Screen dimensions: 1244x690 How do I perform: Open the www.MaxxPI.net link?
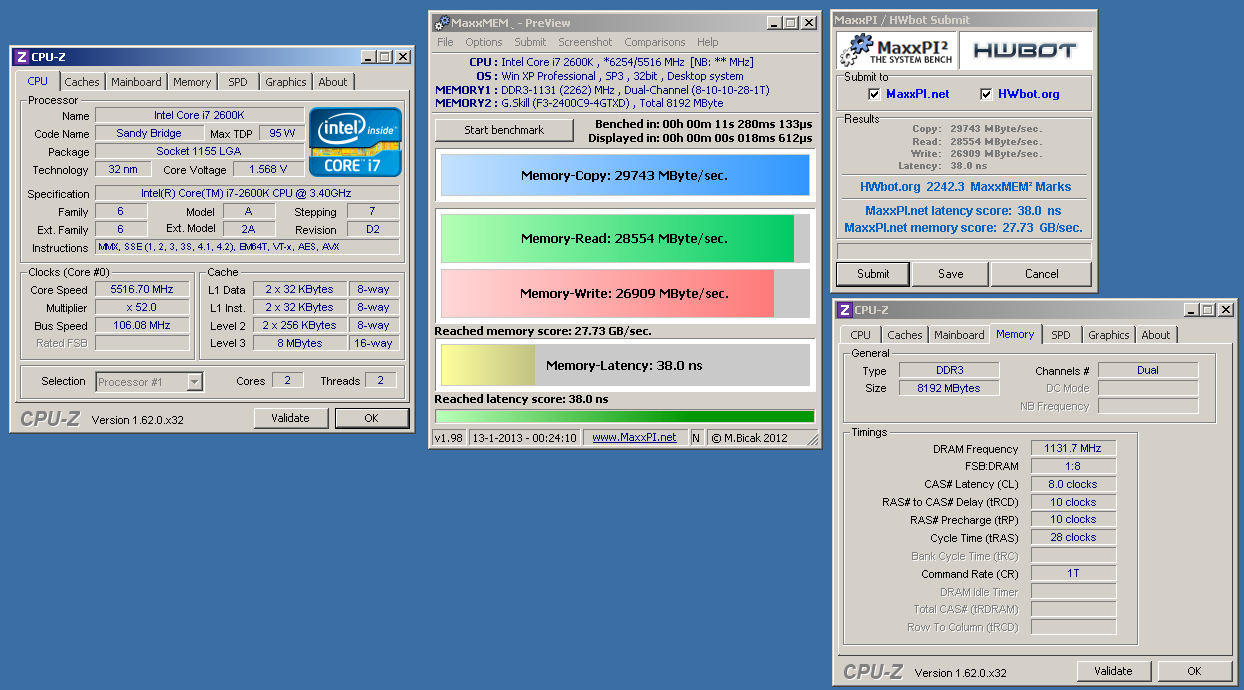click(634, 437)
